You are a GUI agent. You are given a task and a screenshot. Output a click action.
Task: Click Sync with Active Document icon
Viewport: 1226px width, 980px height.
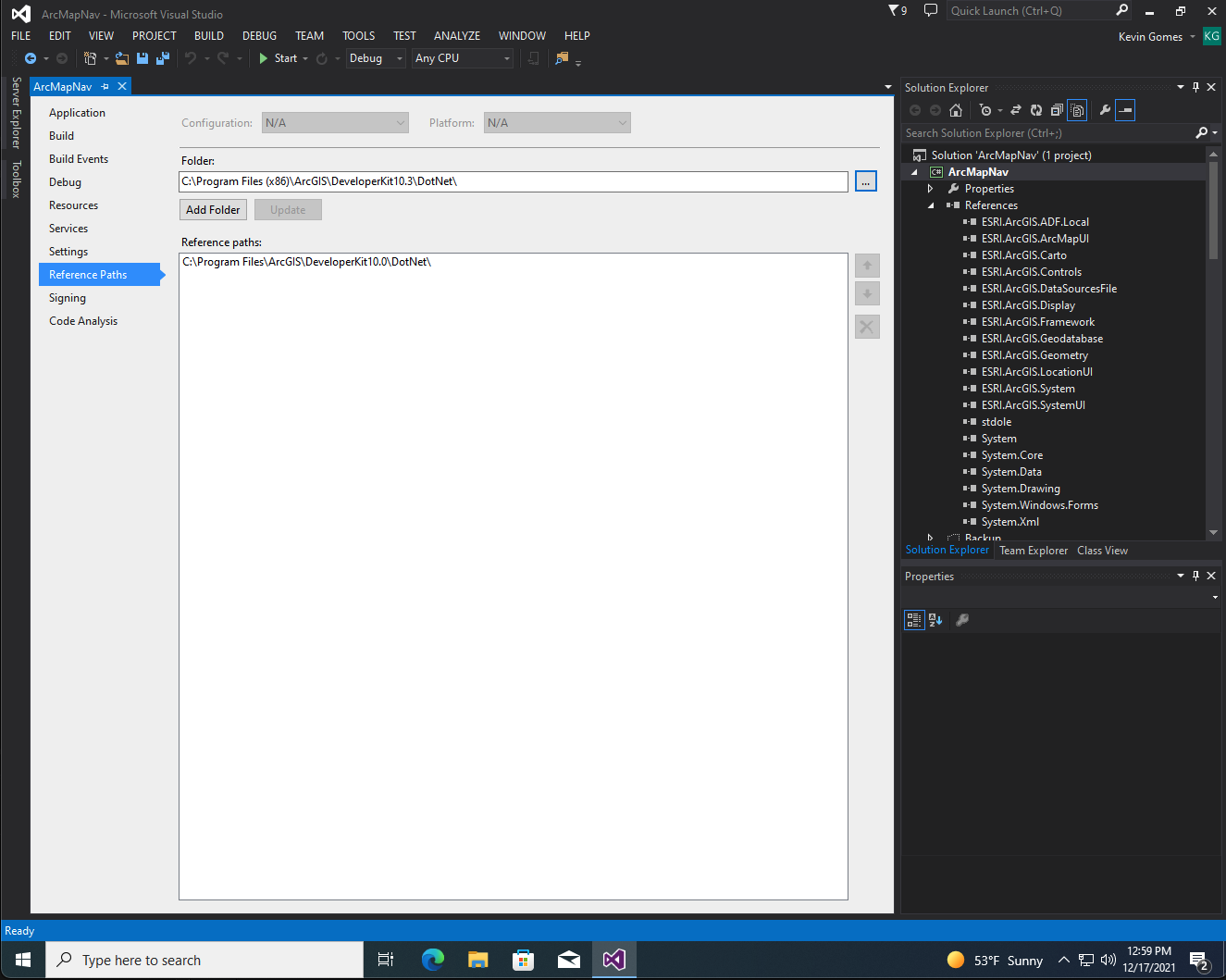point(1015,110)
